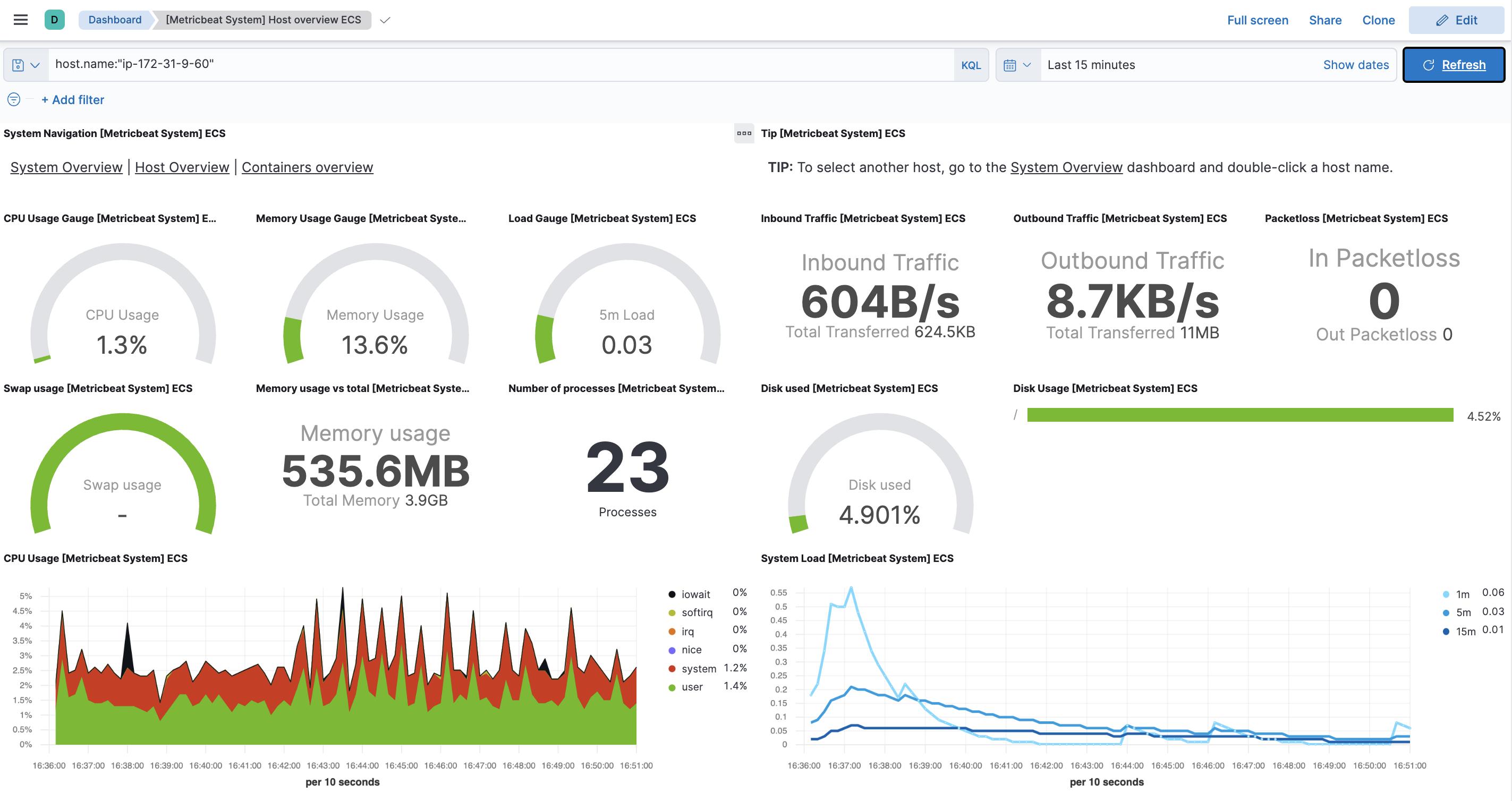1512x801 pixels.
Task: Open the calendar quick date menu
Action: tap(1017, 65)
